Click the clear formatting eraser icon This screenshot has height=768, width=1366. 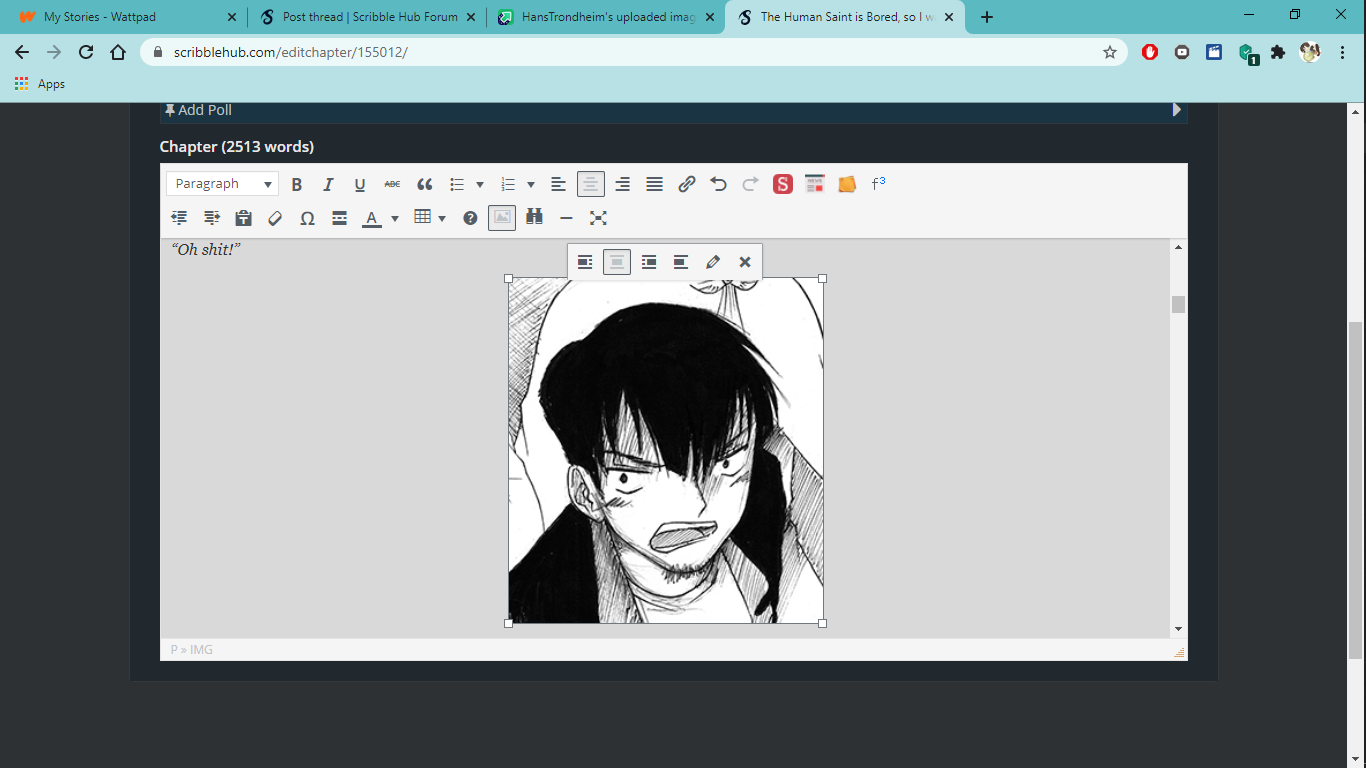click(x=275, y=218)
